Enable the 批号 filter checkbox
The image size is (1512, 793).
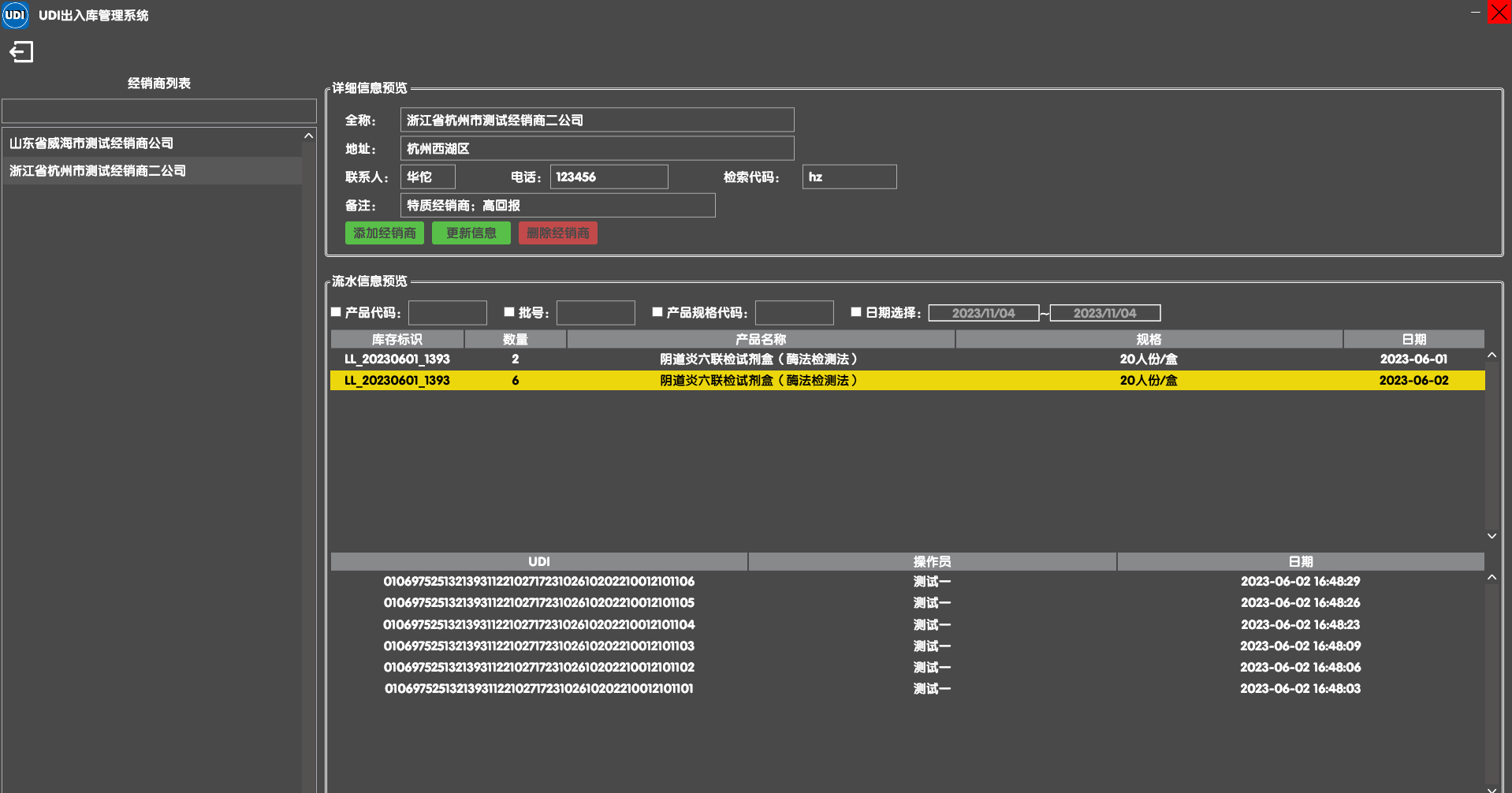coord(509,312)
